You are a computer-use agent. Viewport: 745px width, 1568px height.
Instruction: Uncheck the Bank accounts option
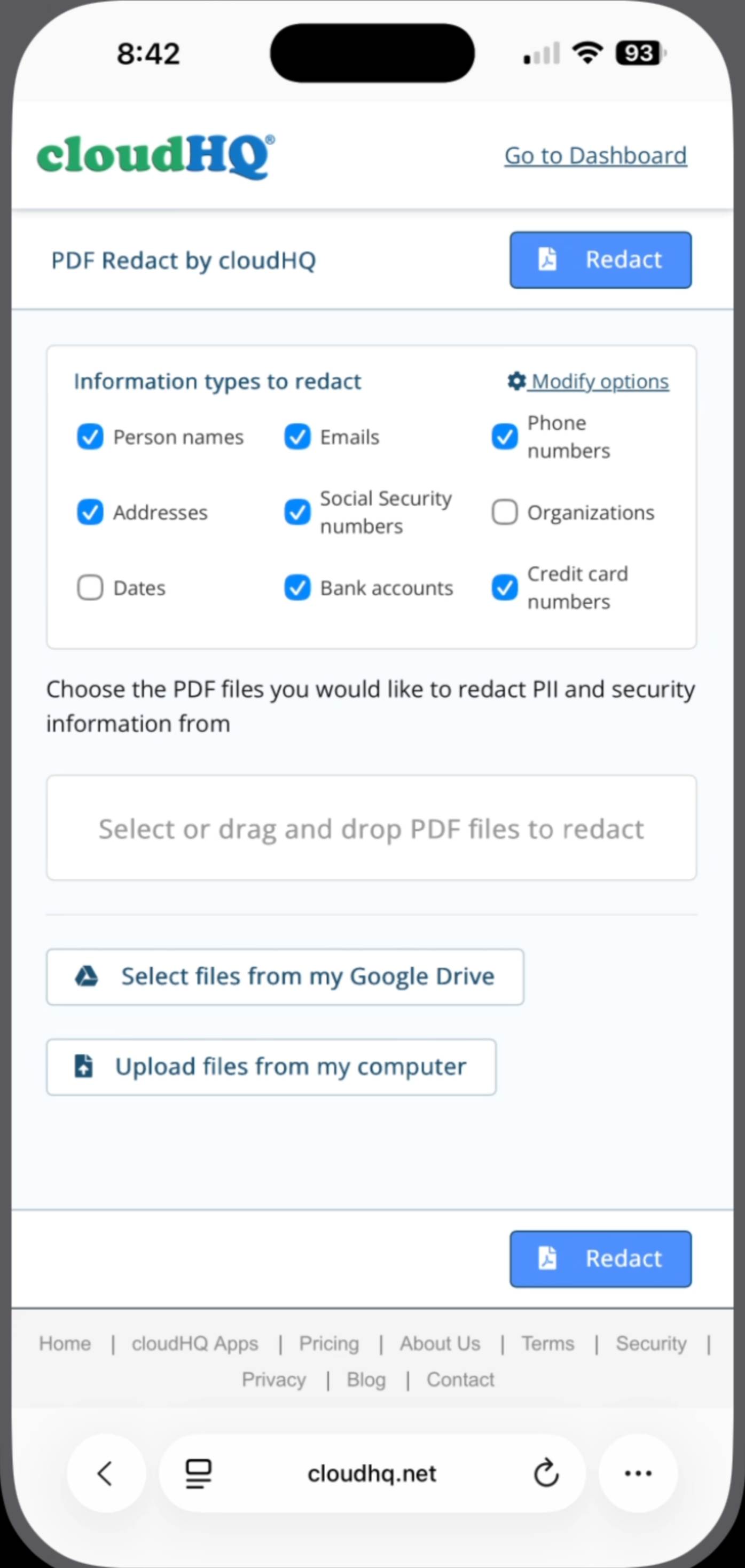point(297,588)
